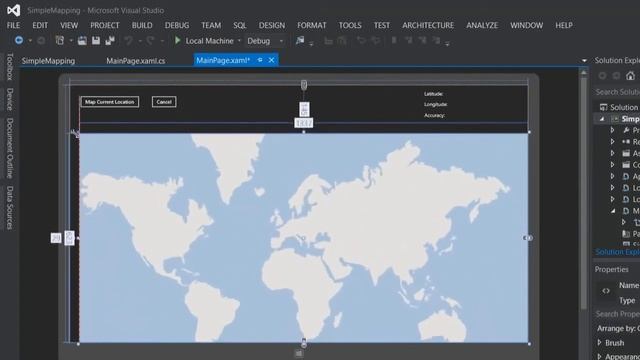Screen dimensions: 640x360
Task: Open the Local Machine target dropdown
Action: point(239,41)
